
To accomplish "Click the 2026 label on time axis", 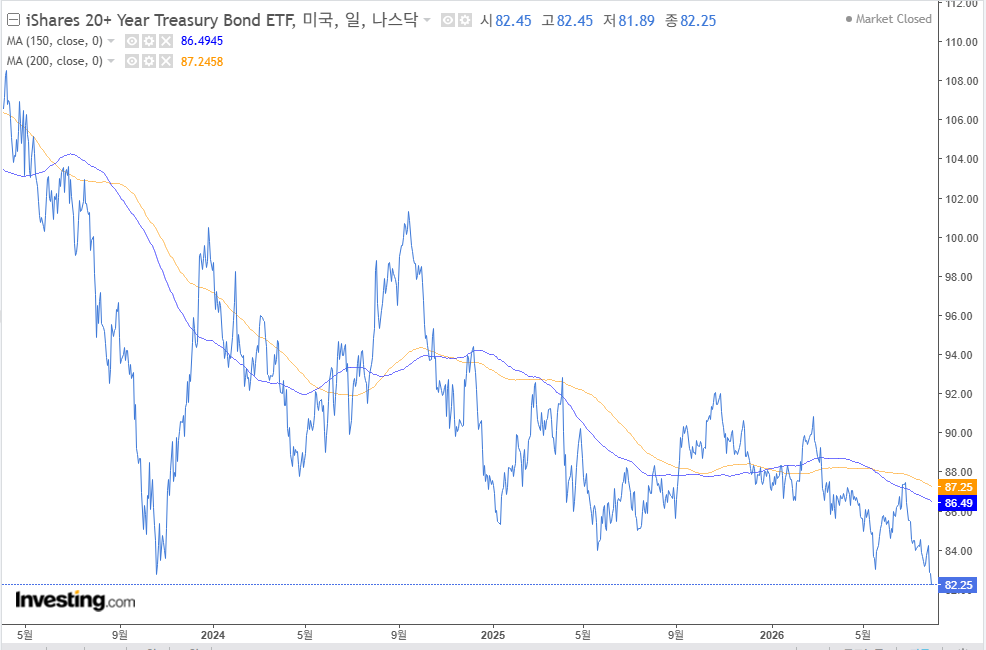I will point(772,635).
